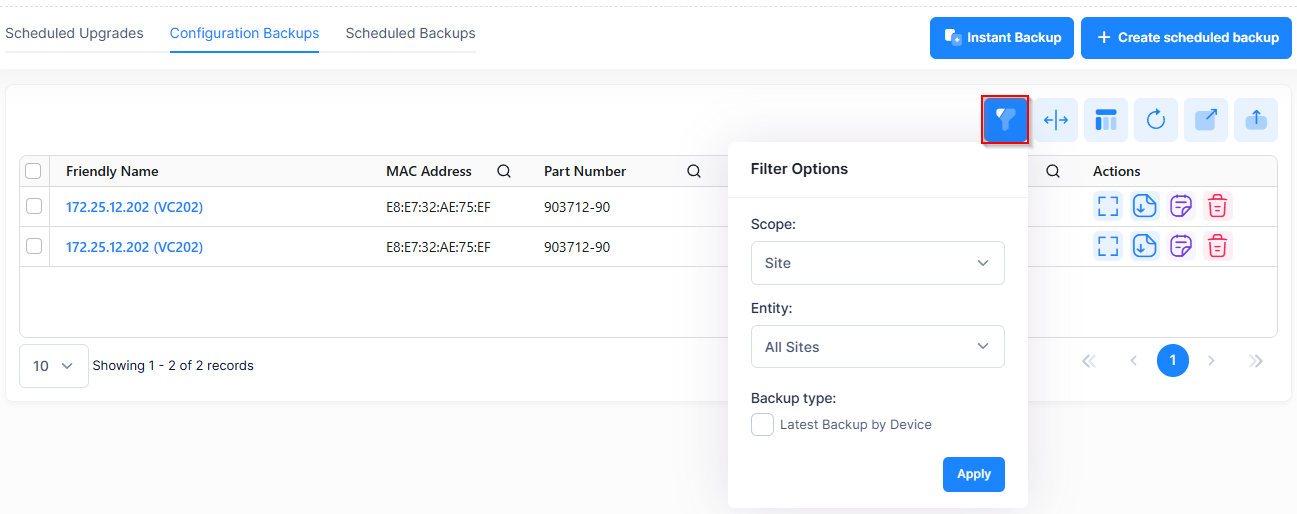
Task: Search the MAC Address column
Action: point(504,171)
